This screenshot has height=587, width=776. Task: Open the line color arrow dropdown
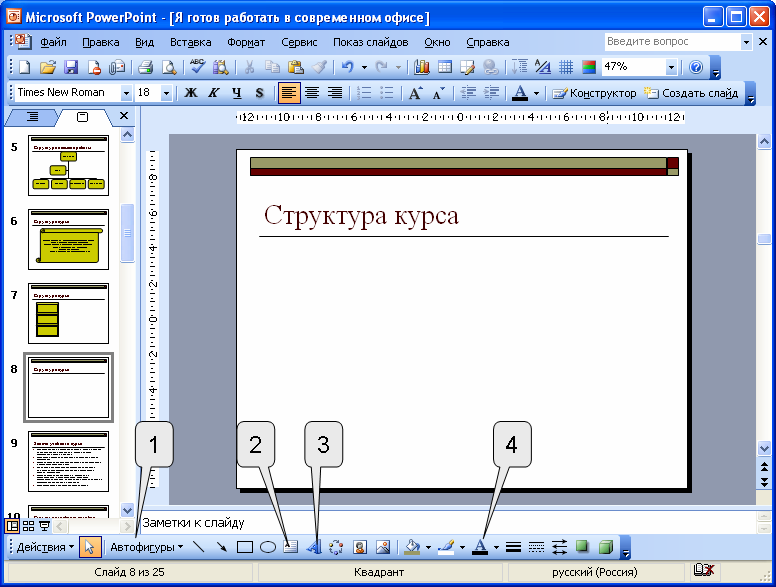(x=462, y=547)
